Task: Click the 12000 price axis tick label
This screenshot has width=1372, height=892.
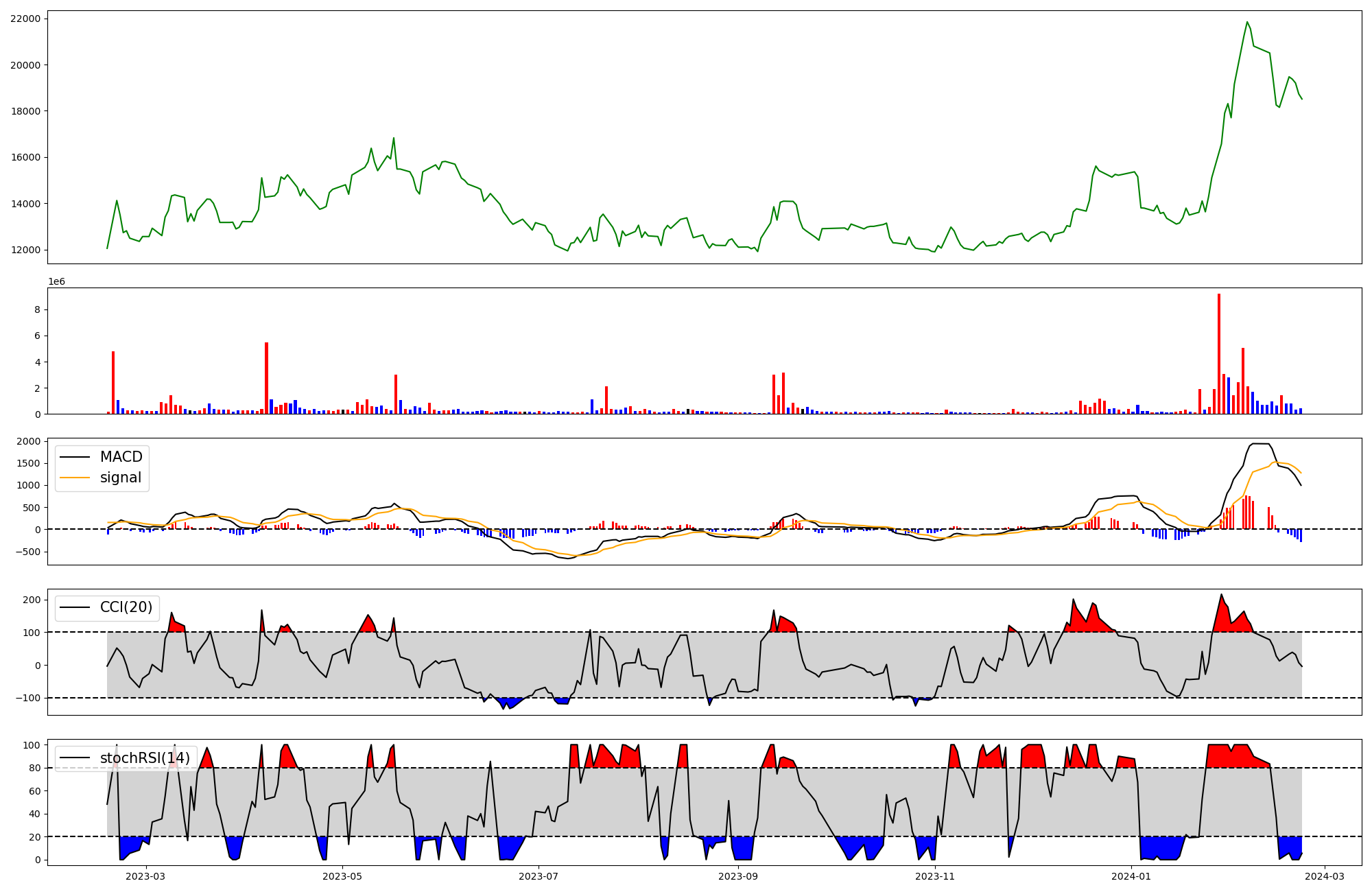Action: (x=25, y=250)
